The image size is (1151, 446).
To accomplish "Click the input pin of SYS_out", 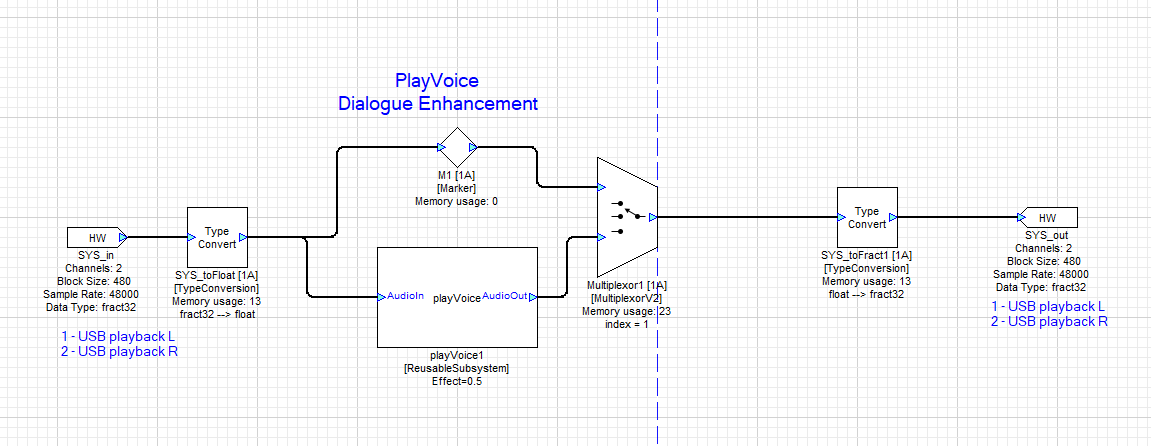I will point(1021,217).
